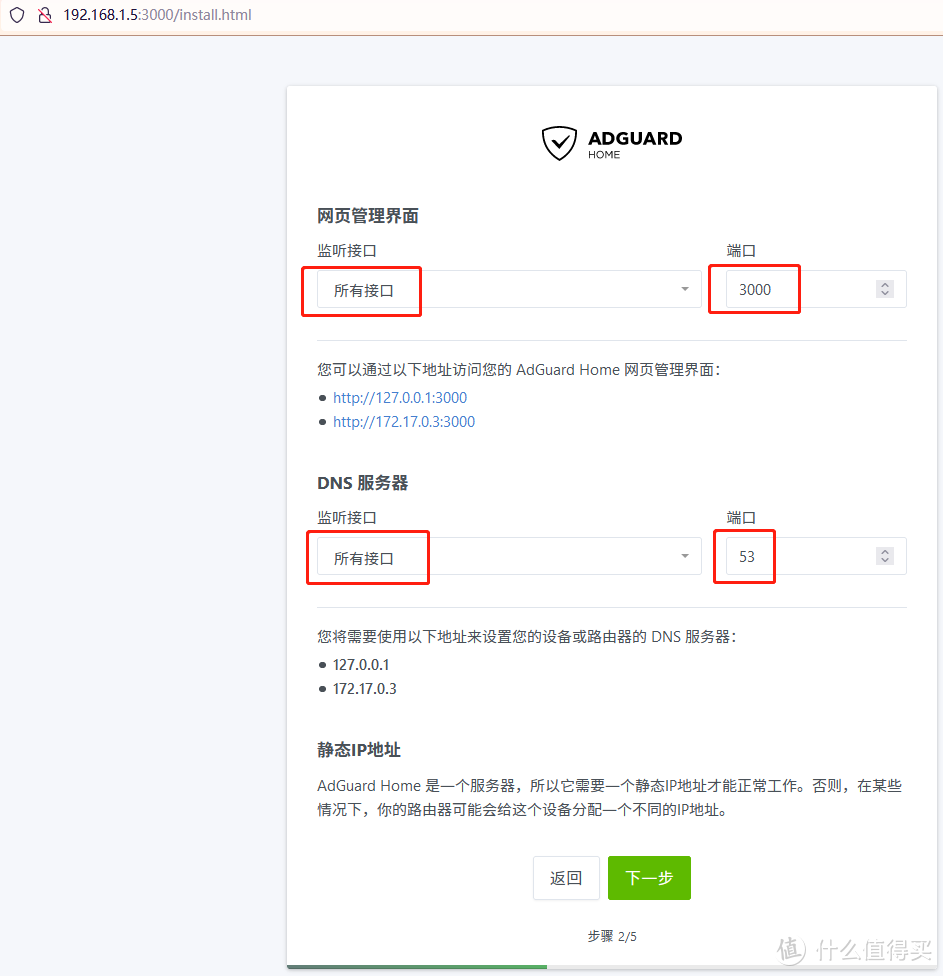The width and height of the screenshot is (943, 976).
Task: Click the insecure connection padlock icon
Action: point(45,15)
